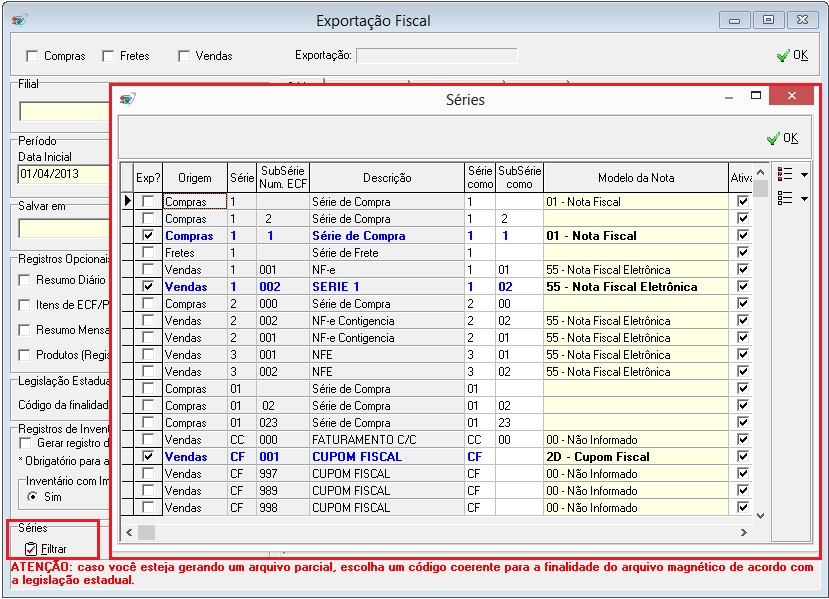Click the current-row arrow marker in the grid
The image size is (829, 599).
tap(127, 201)
